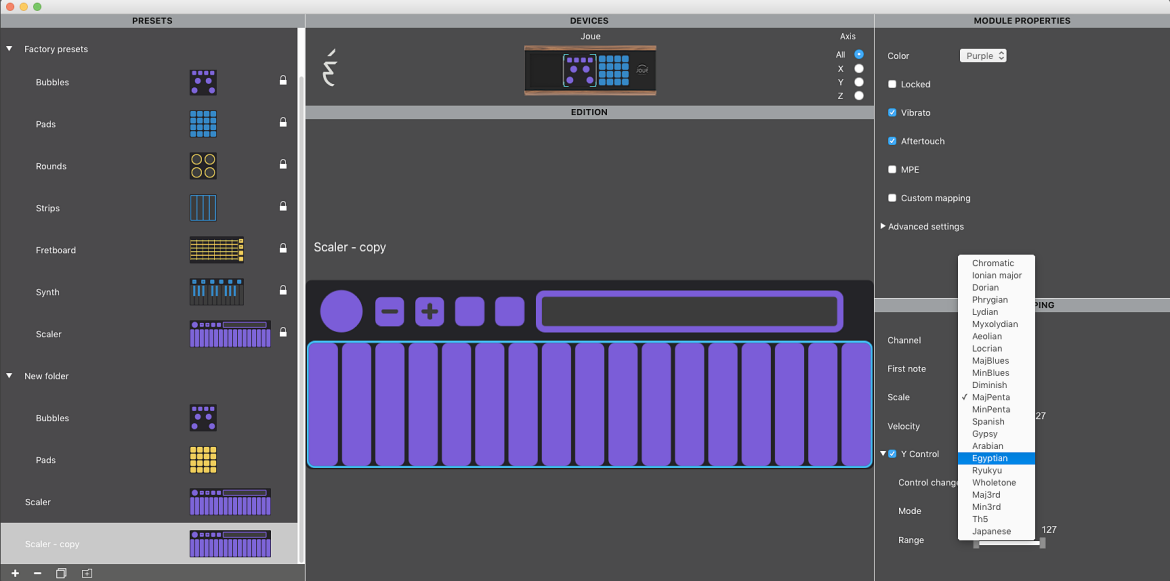Open the Rounds preset thumbnail

coord(203,166)
